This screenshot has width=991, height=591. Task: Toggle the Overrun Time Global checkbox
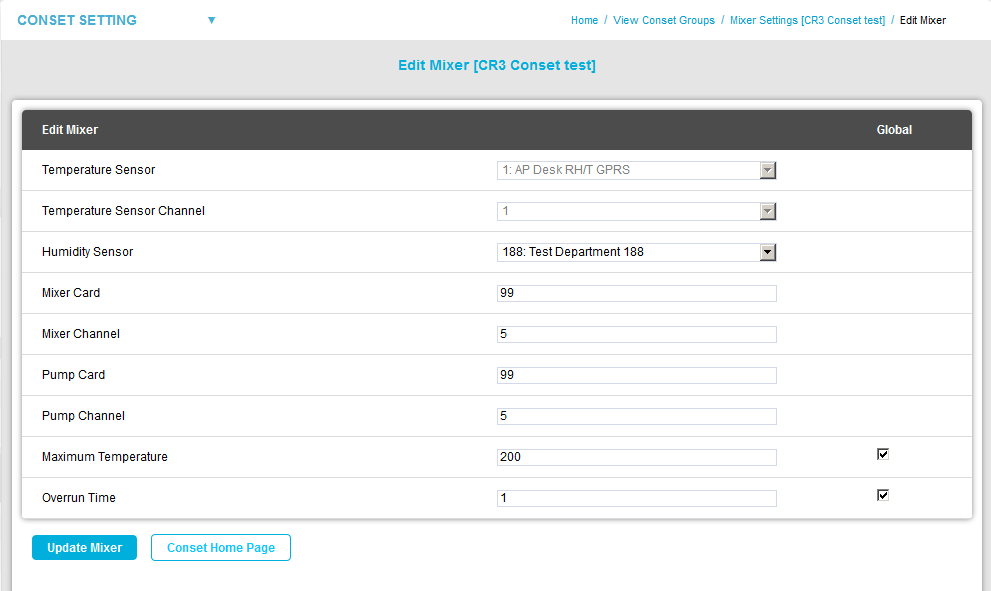coord(882,495)
